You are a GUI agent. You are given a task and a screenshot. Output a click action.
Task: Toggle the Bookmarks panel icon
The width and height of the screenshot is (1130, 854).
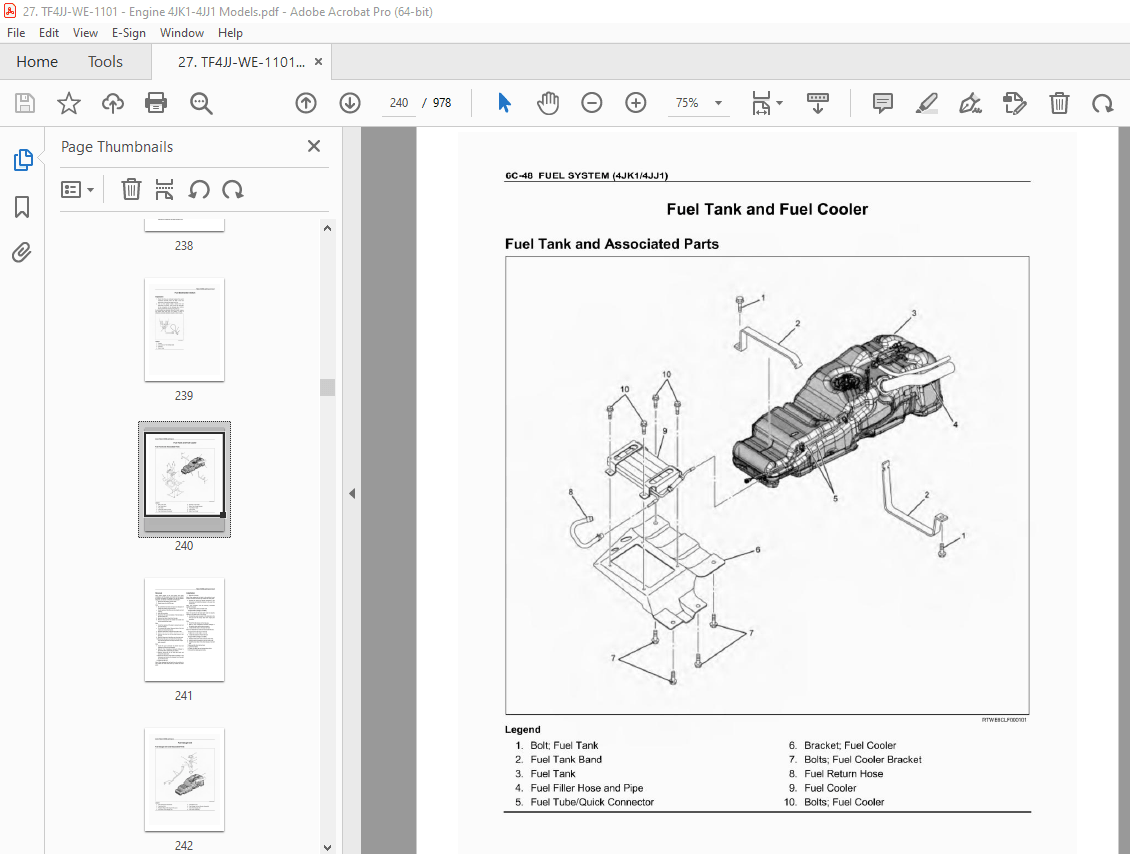coord(22,207)
